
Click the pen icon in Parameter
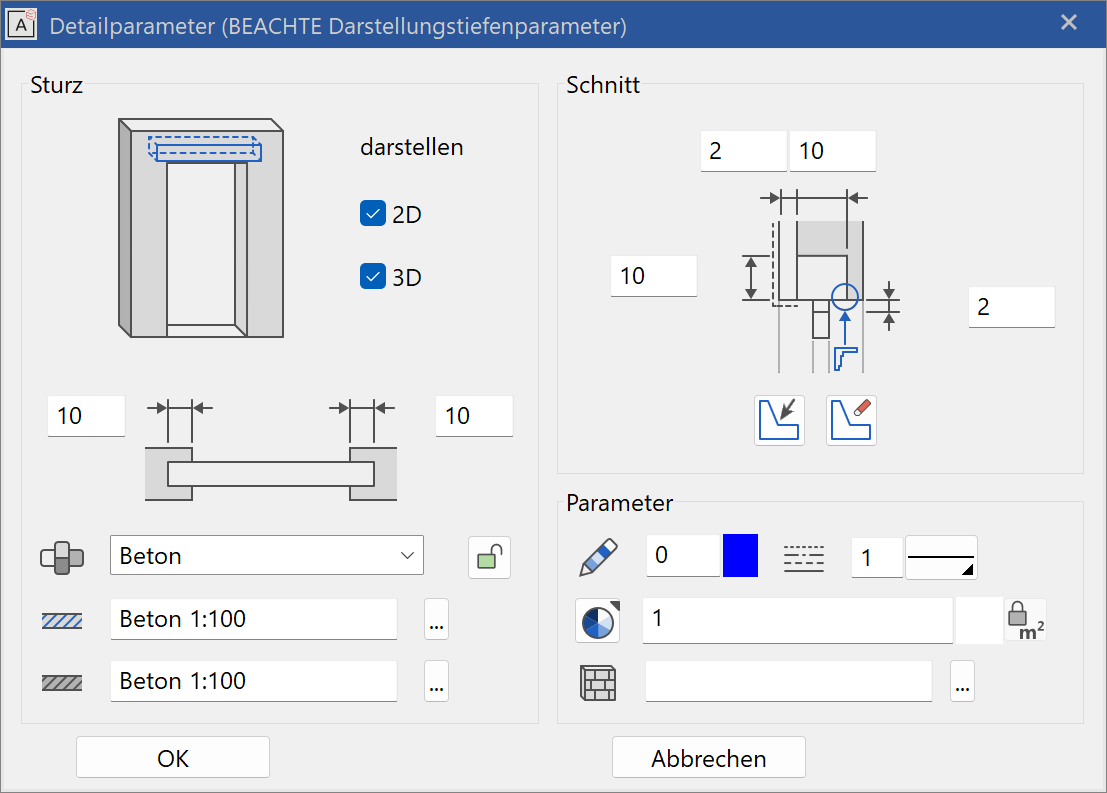pos(599,557)
